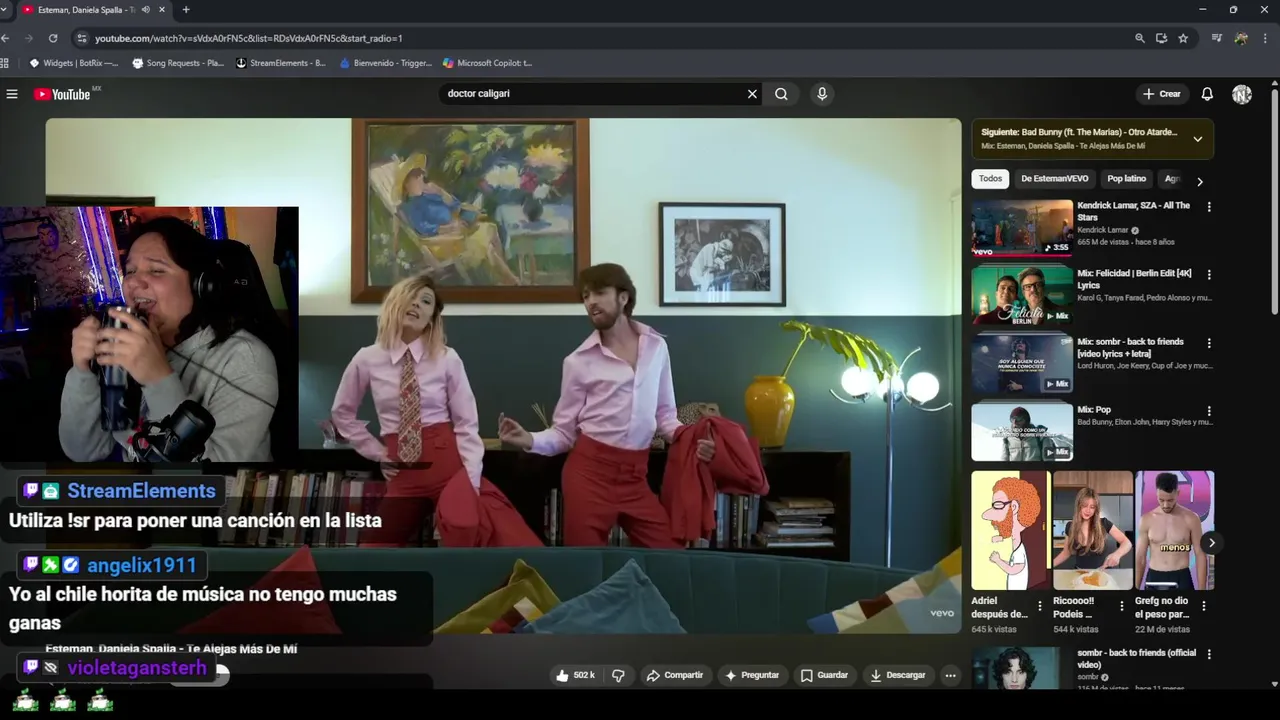This screenshot has height=720, width=1280.
Task: Click the URL address bar
Action: click(x=600, y=38)
